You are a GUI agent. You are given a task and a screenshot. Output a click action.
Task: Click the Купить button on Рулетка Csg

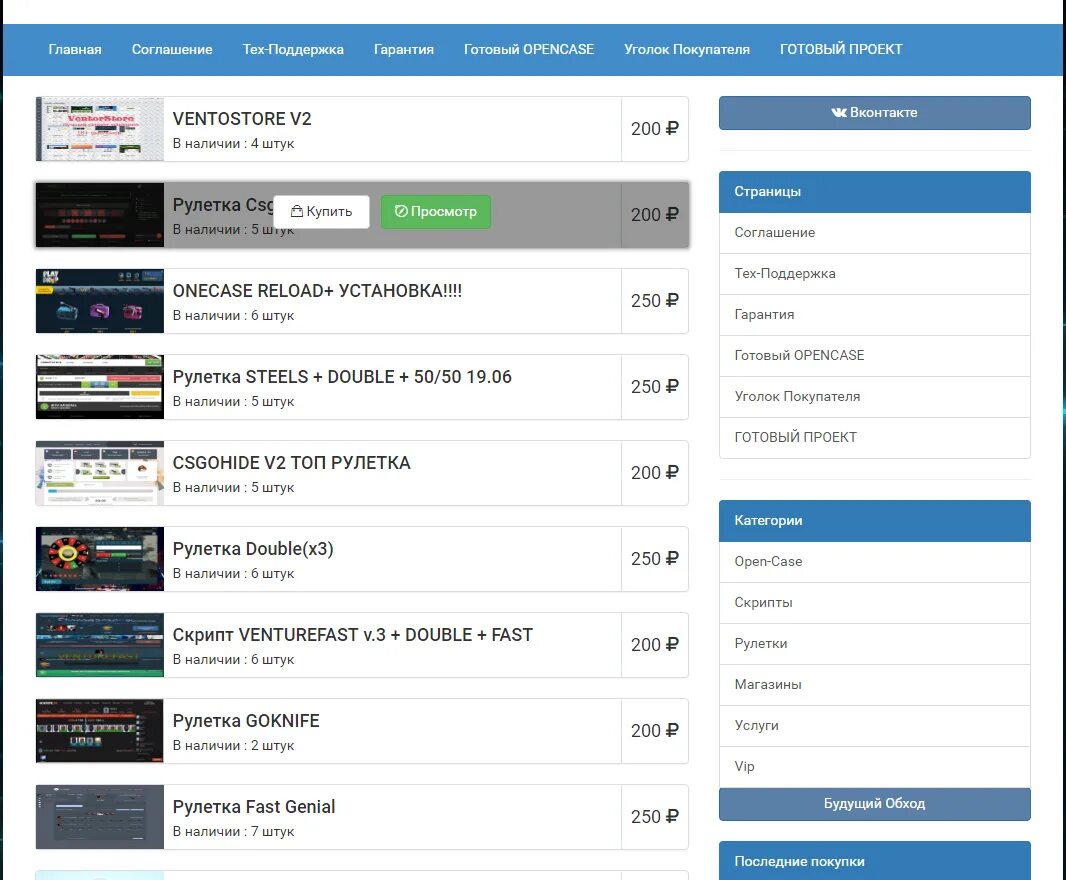322,211
